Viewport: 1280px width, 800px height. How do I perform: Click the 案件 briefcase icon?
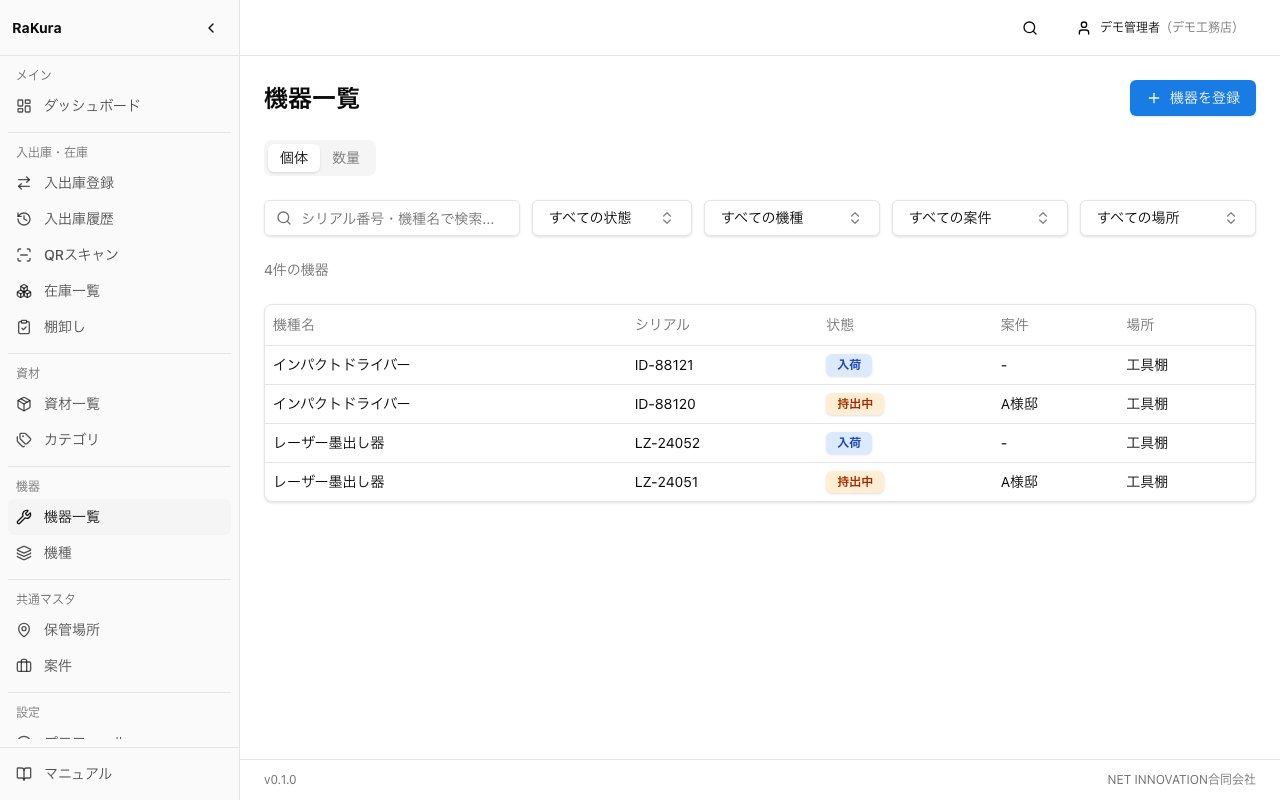[24, 666]
